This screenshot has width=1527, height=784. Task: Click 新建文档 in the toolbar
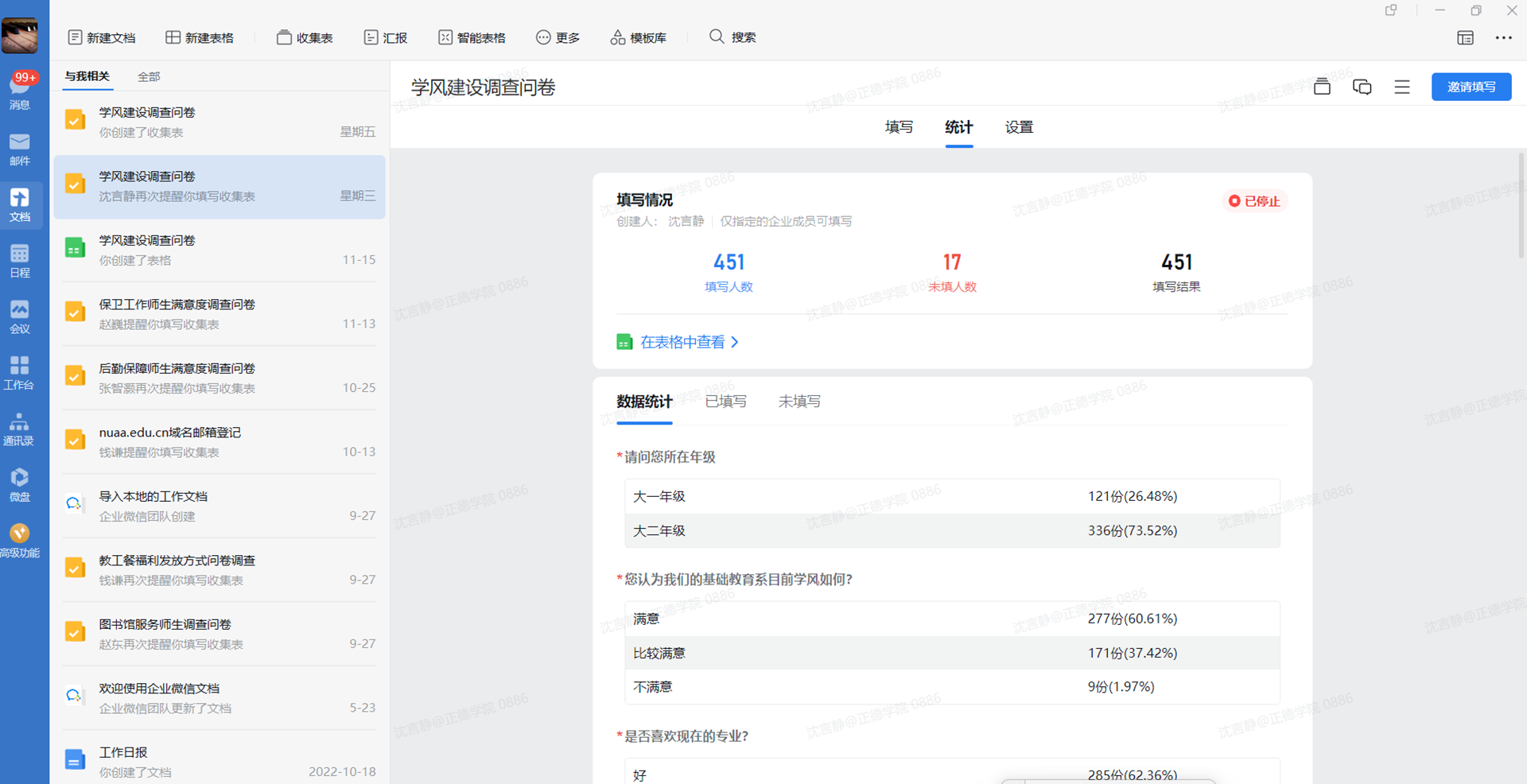(x=102, y=37)
